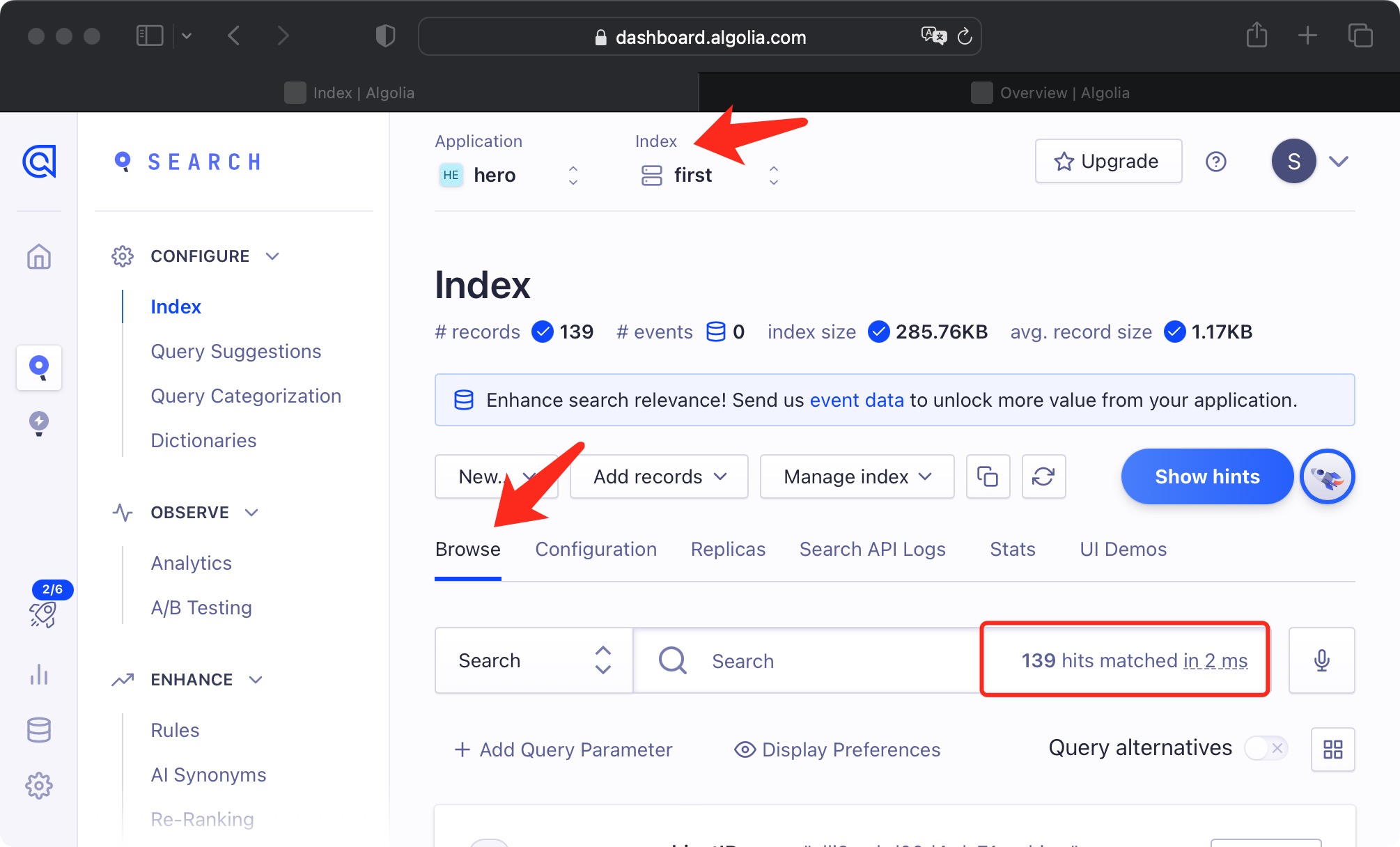Image resolution: width=1400 pixels, height=847 pixels.
Task: Click the copy index icon button
Action: tap(988, 476)
